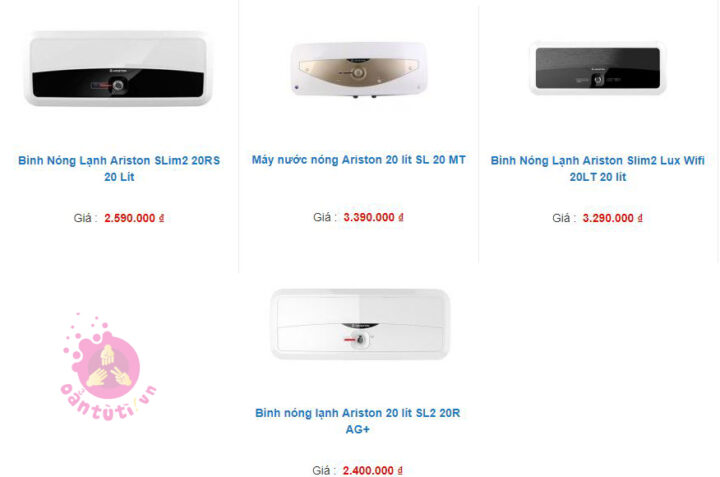The height and width of the screenshot is (477, 720).
Task: Select the 2.400.000 price text
Action: pyautogui.click(x=368, y=471)
